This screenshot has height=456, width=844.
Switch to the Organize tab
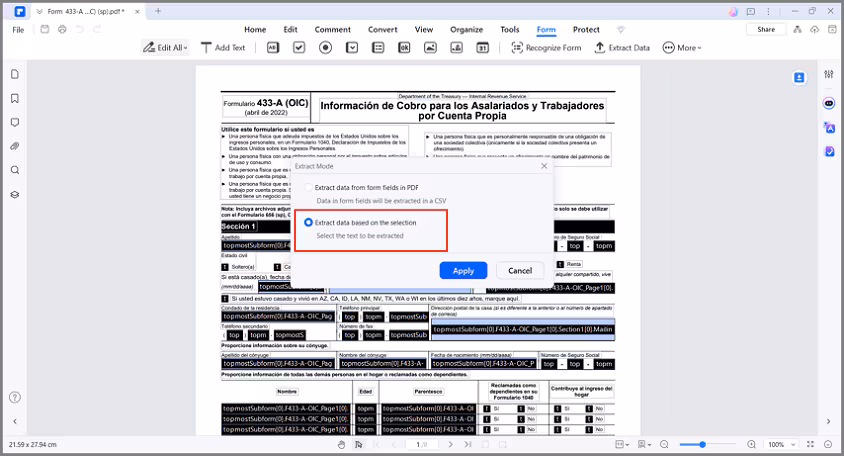point(467,30)
